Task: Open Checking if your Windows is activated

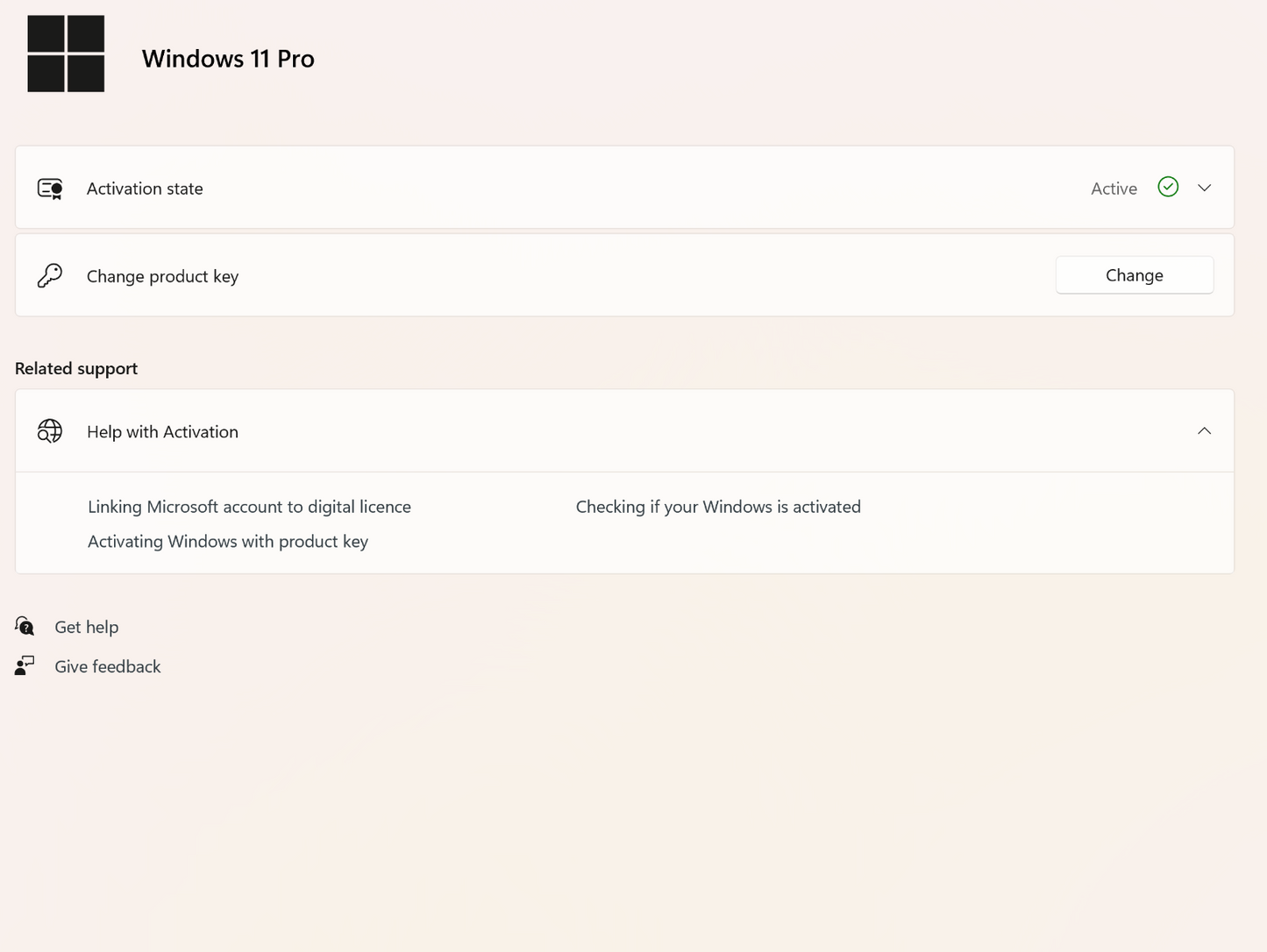Action: [x=718, y=507]
